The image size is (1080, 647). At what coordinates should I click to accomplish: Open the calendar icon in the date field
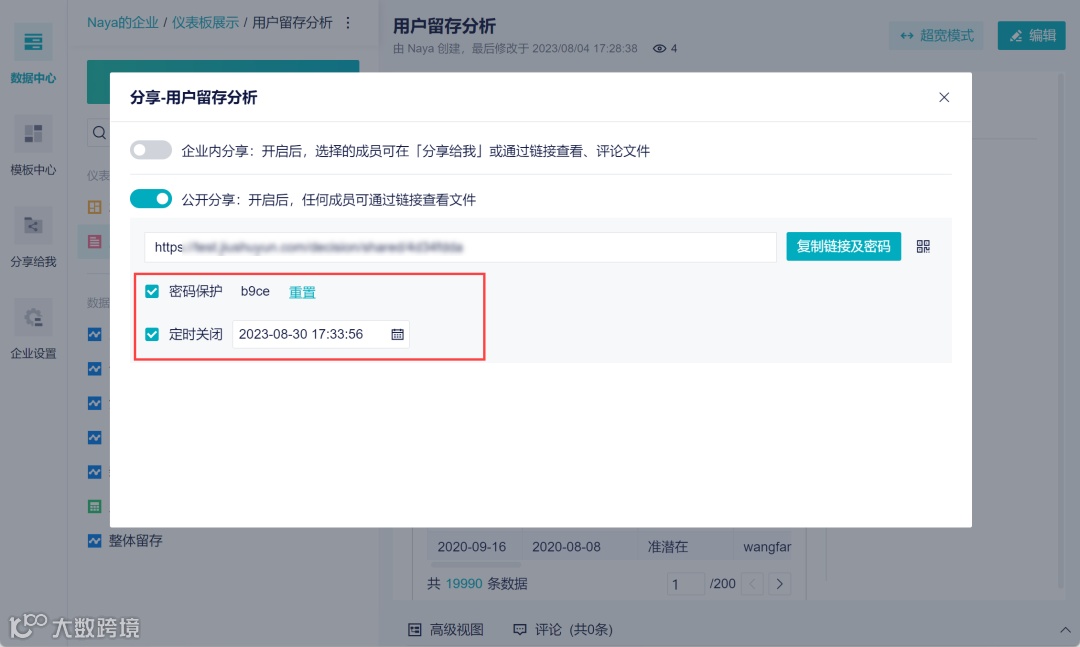tap(396, 334)
